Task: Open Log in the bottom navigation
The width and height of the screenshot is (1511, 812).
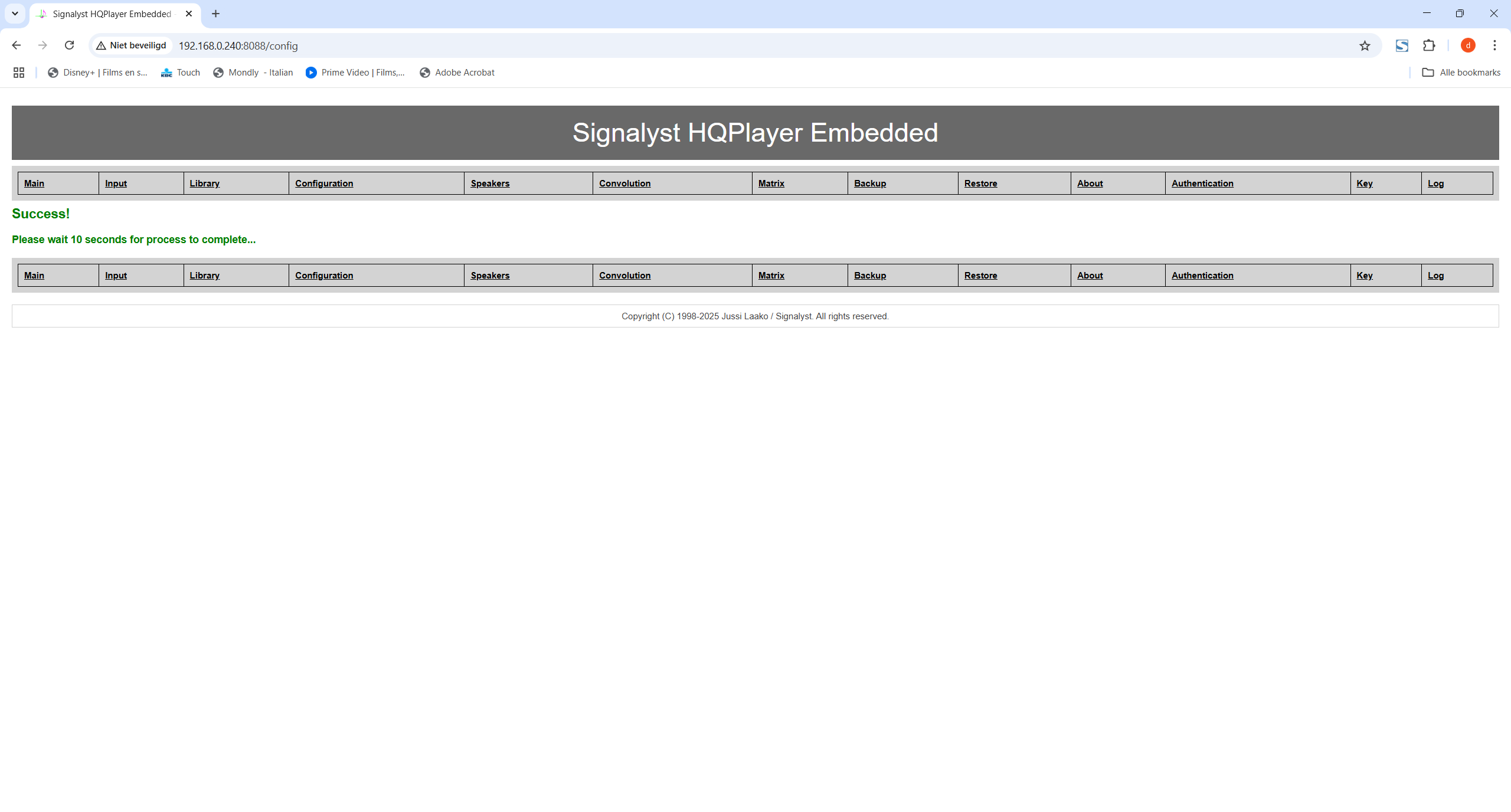Action: [x=1436, y=276]
